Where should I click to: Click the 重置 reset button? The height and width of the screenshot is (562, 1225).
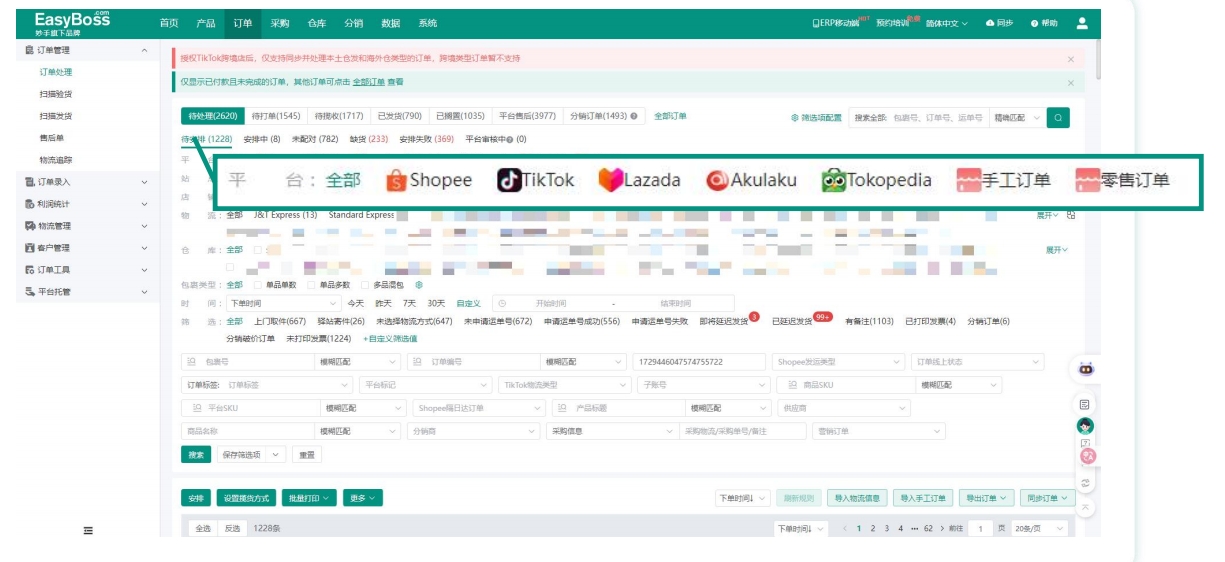307,454
